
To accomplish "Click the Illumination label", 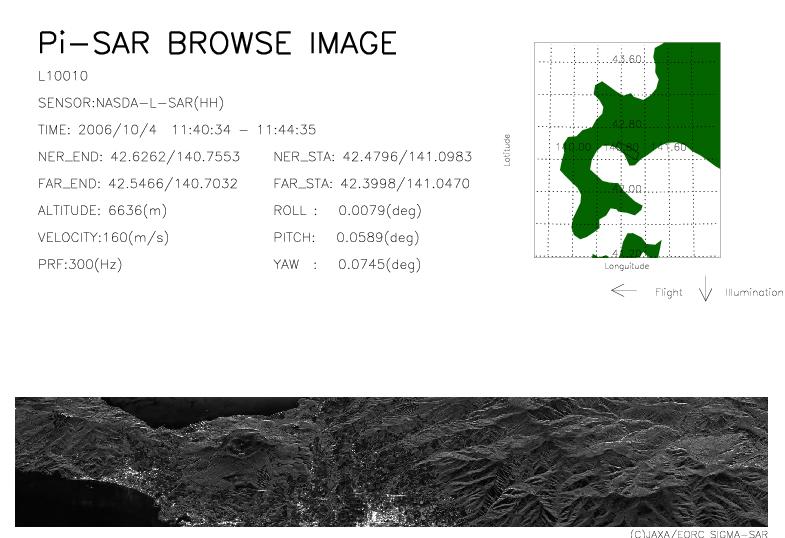I will tap(754, 292).
